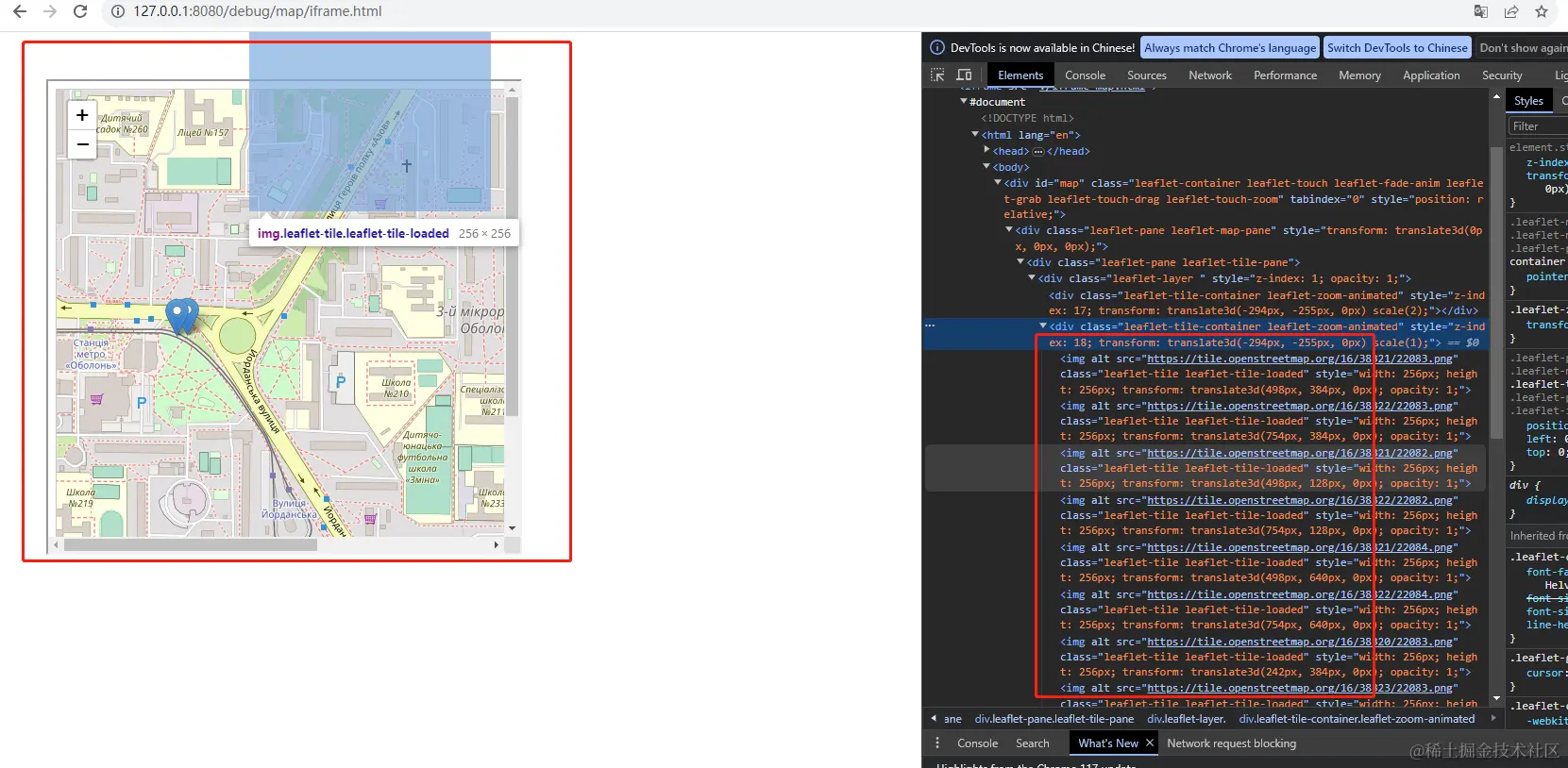Select the What's New drawer tab
This screenshot has height=768, width=1568.
1108,743
